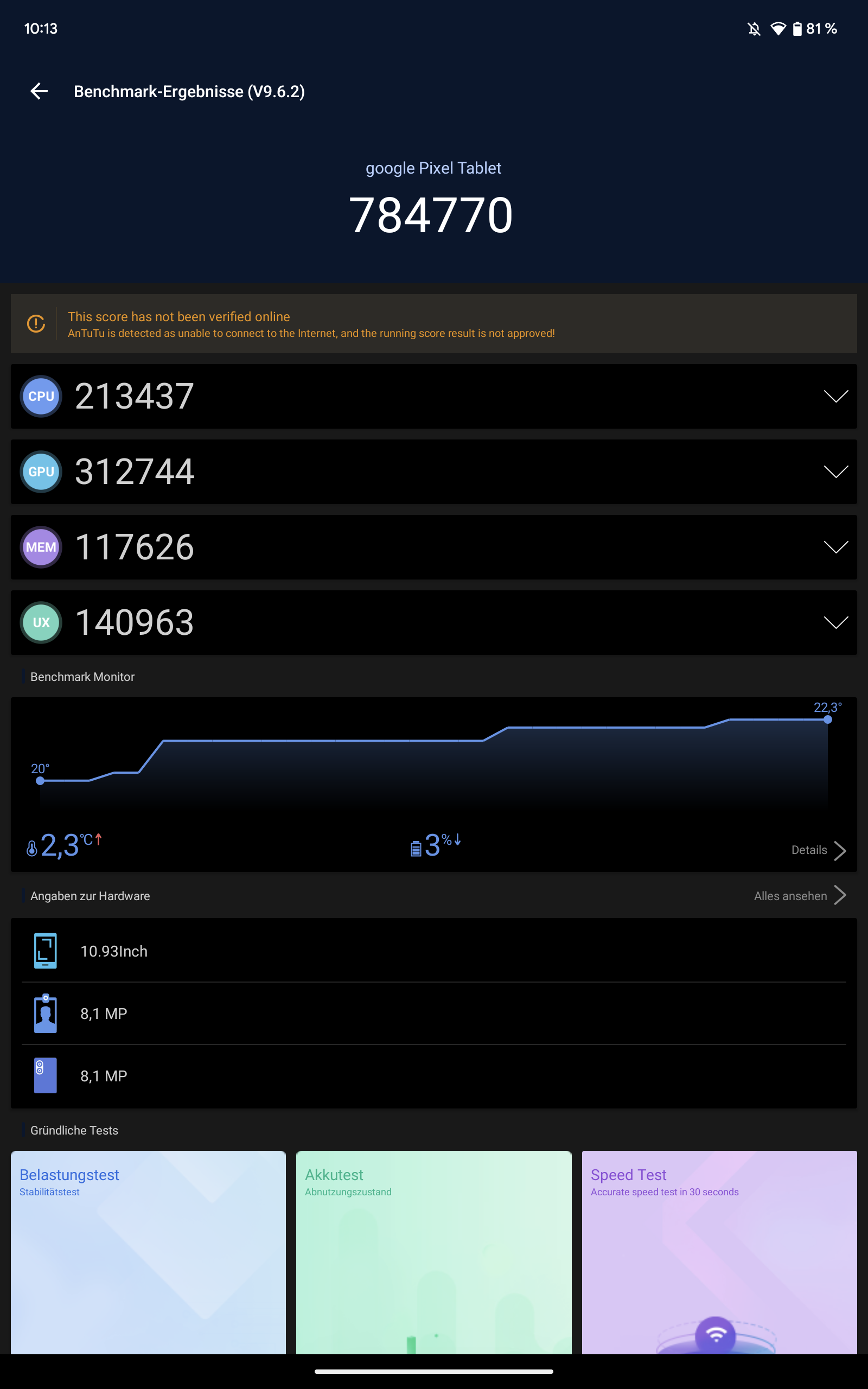Viewport: 868px width, 1389px height.
Task: Click the Benchmark-Ergebnisse (V9.6.2) title
Action: (189, 91)
